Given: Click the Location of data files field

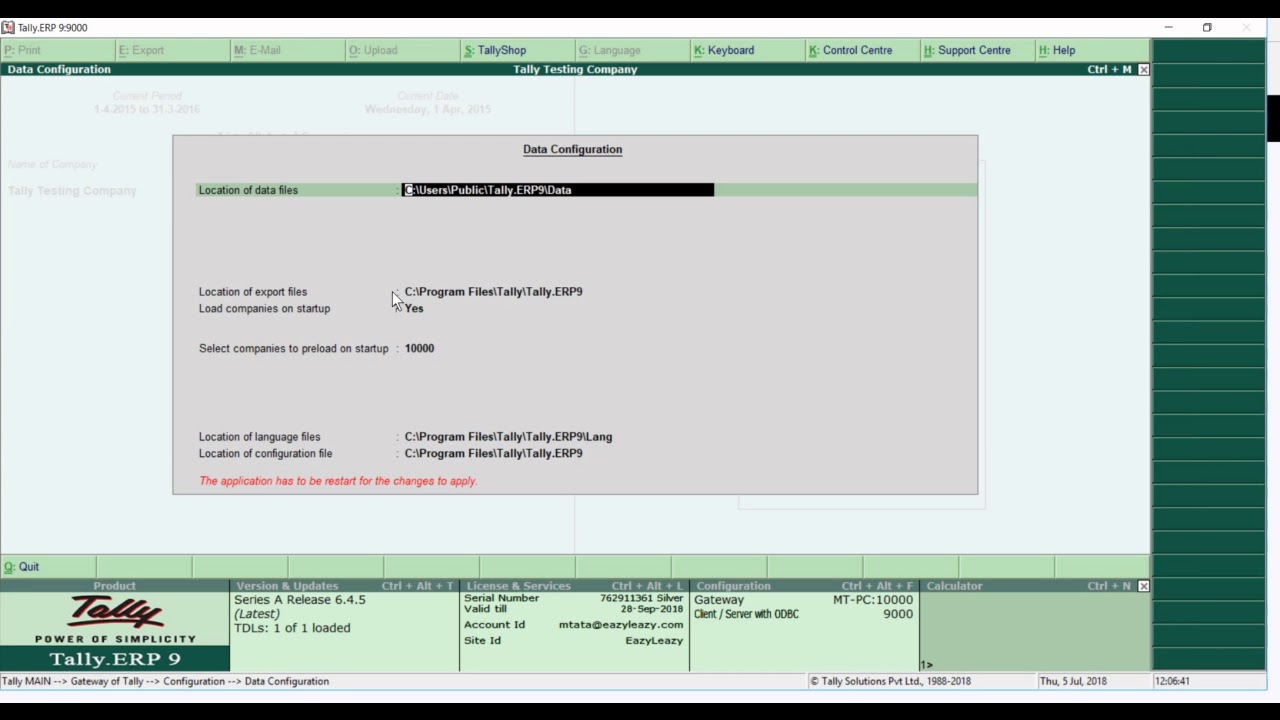Looking at the screenshot, I should pos(558,190).
